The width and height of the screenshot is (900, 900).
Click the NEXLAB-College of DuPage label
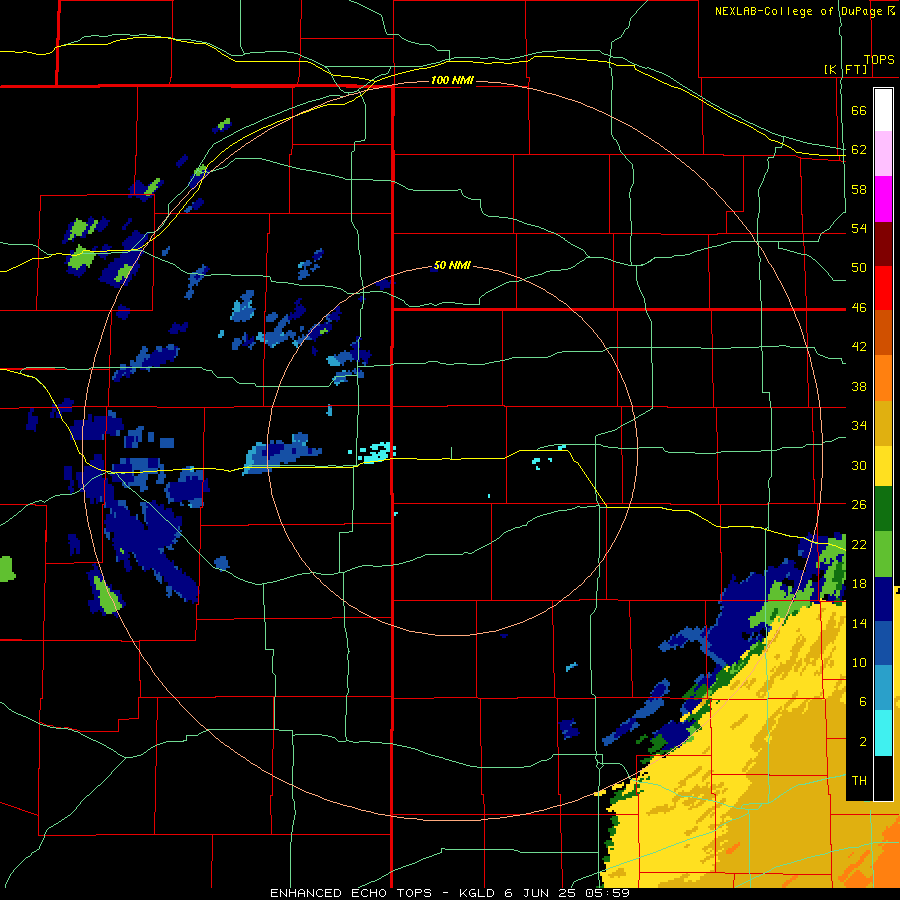[804, 11]
